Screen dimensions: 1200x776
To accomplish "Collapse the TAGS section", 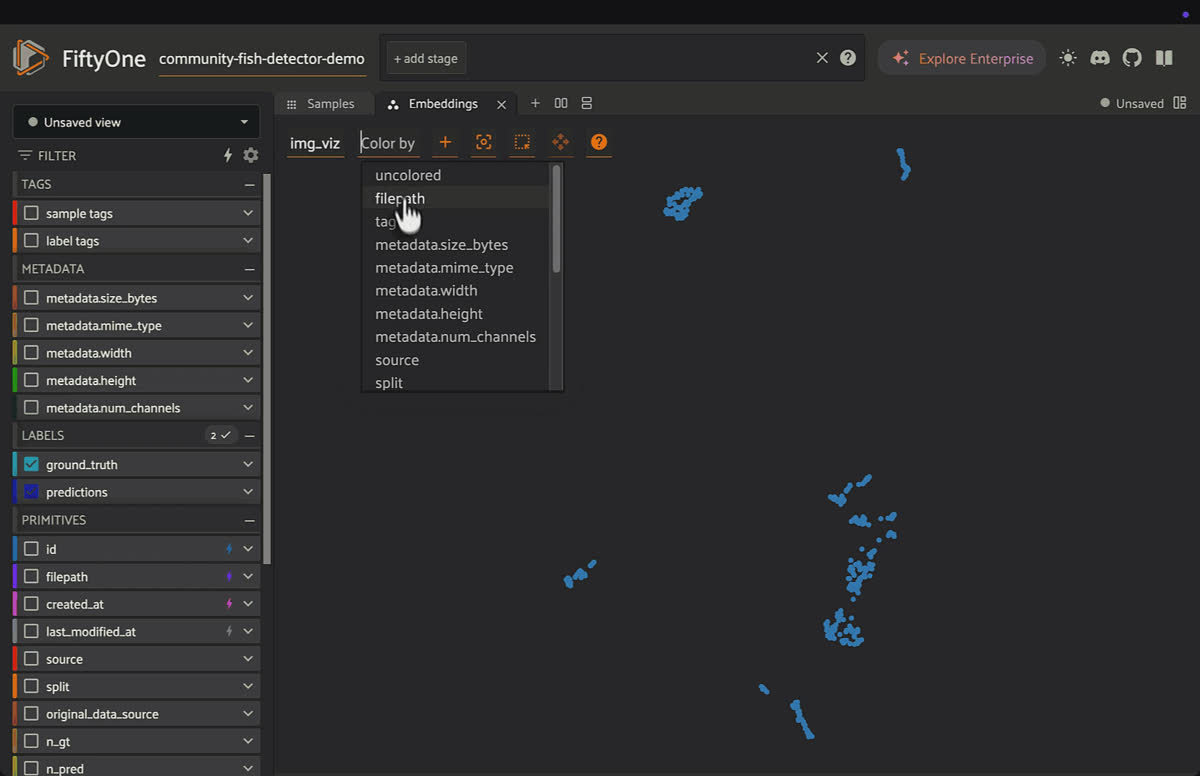I will (x=249, y=185).
